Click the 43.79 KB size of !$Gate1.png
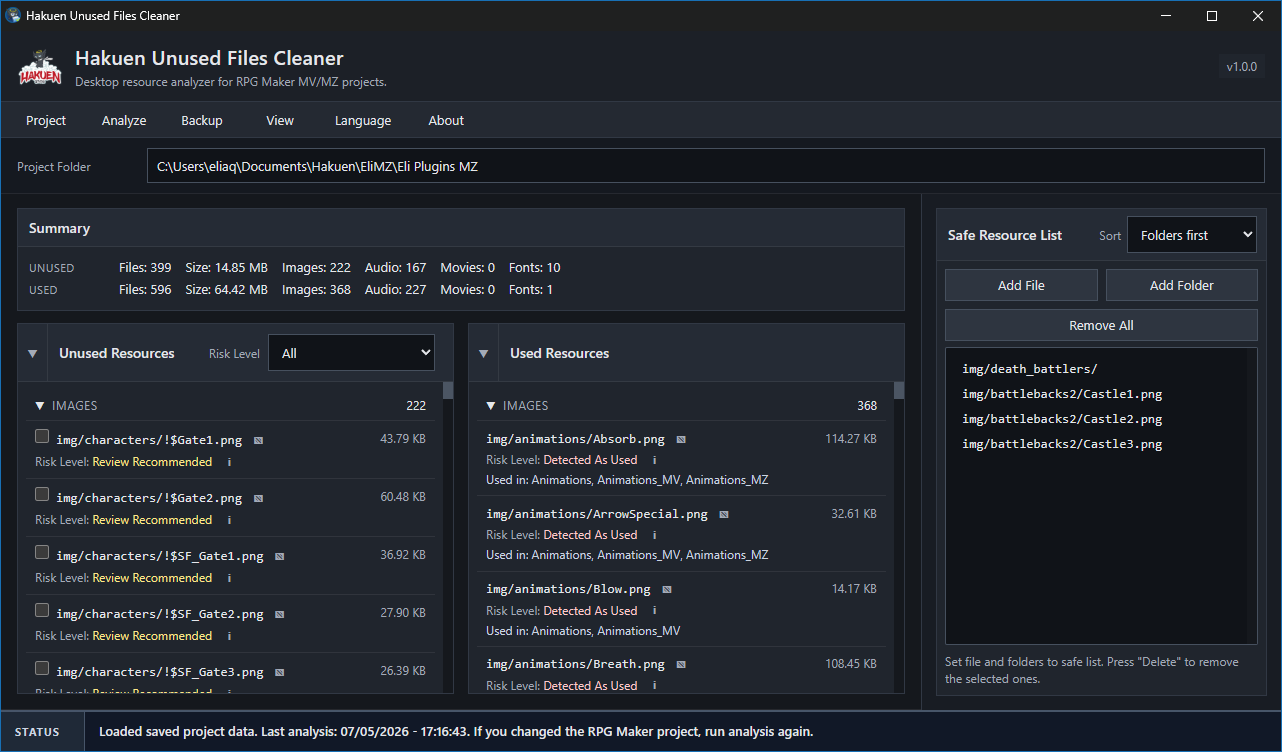Image resolution: width=1282 pixels, height=752 pixels. tap(403, 439)
